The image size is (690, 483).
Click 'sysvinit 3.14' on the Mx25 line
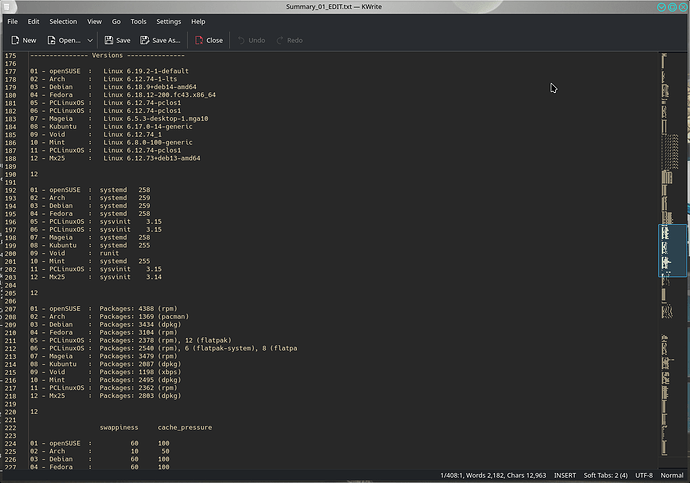[x=131, y=277]
